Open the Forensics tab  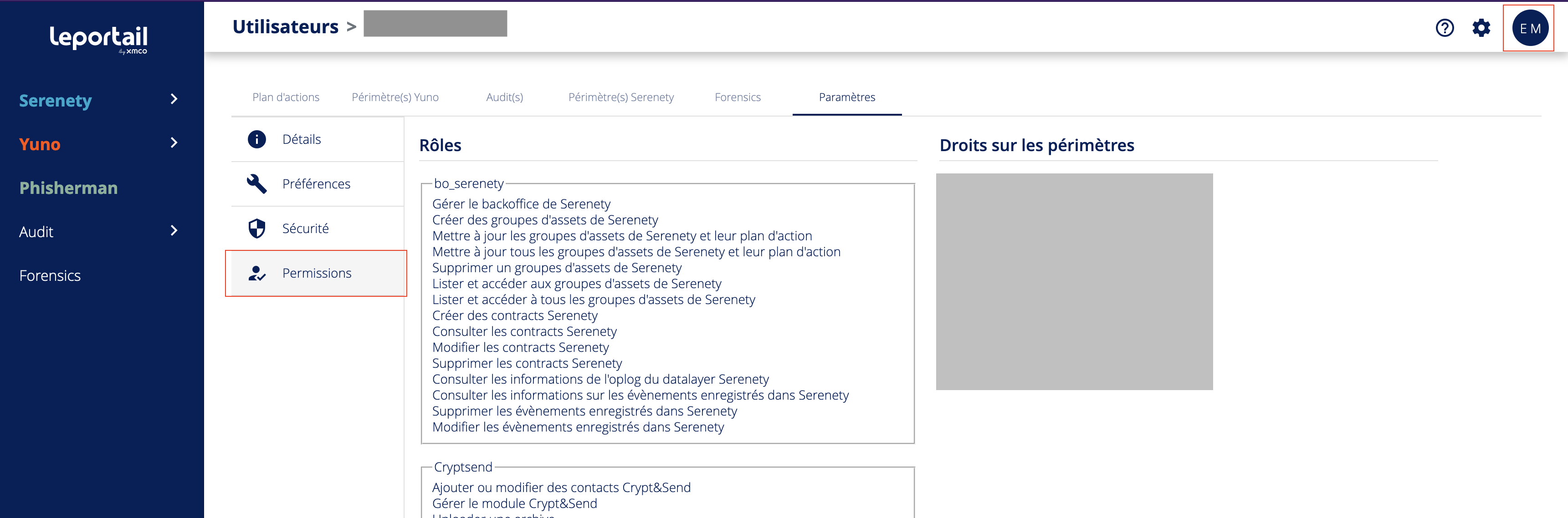tap(737, 97)
